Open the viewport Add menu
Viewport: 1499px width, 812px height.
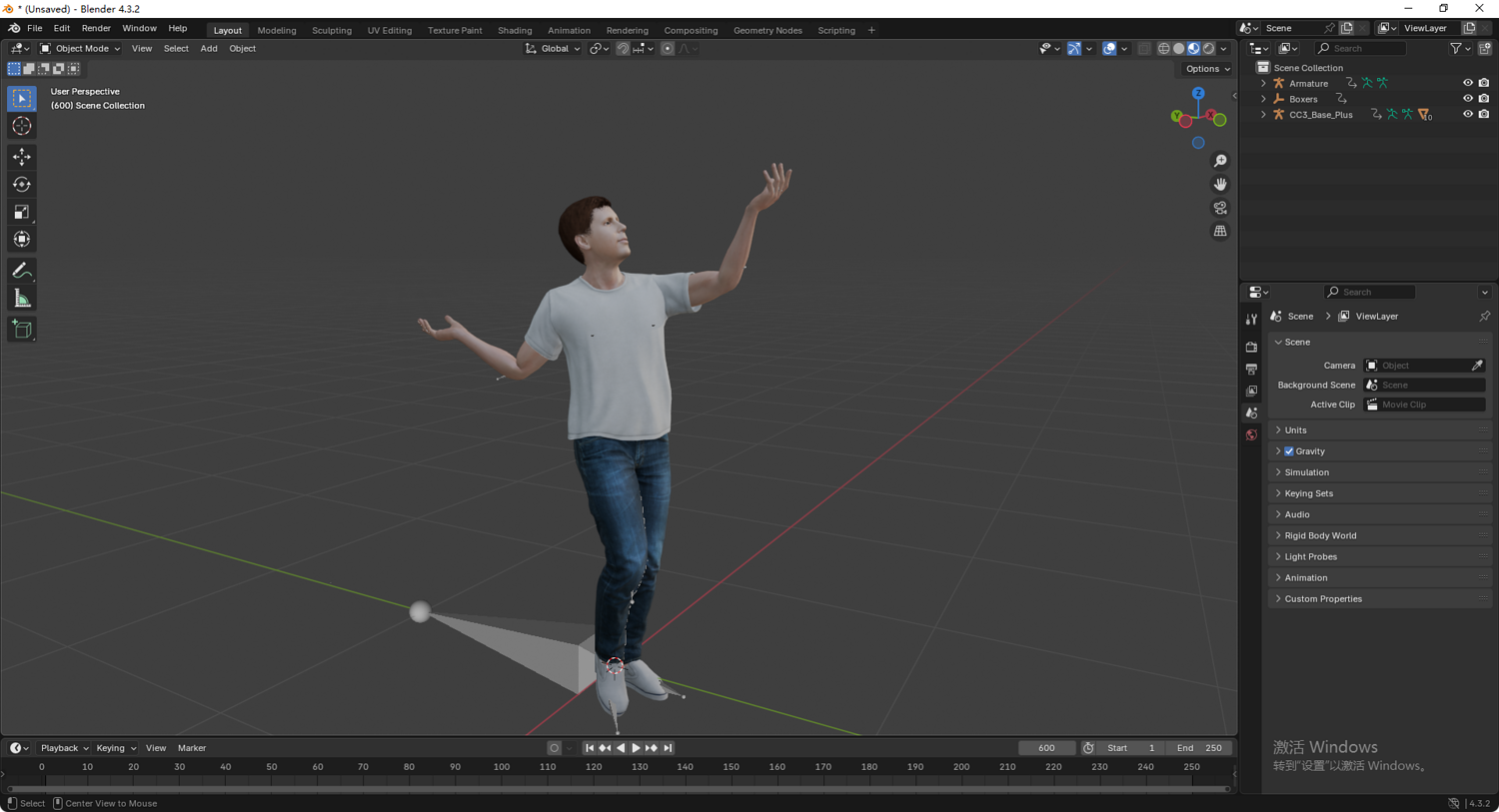coord(209,49)
